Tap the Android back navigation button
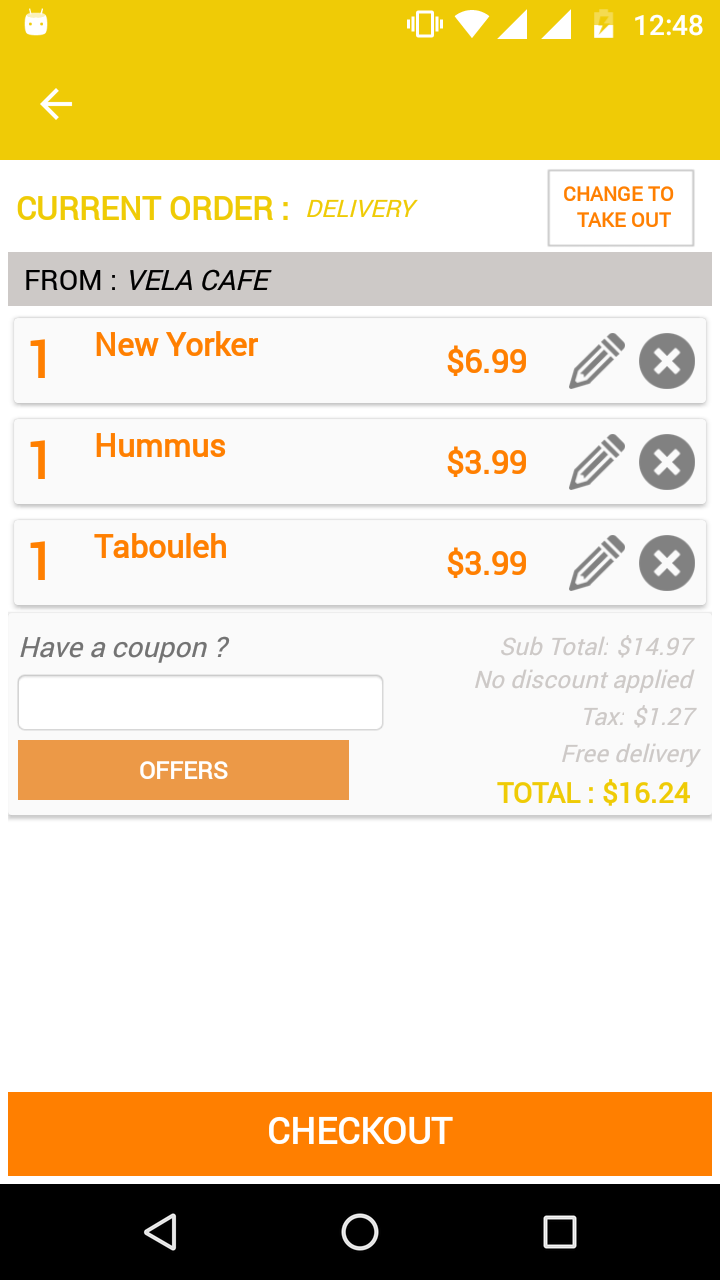Image resolution: width=720 pixels, height=1280 pixels. [160, 1232]
